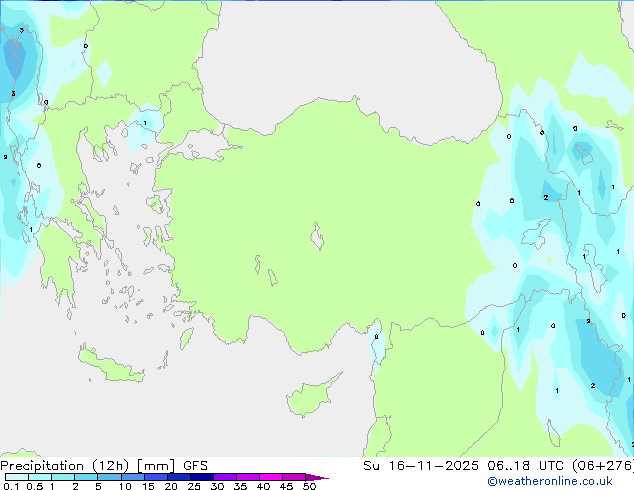Pick the 45–50 mm legend swatch
Viewport: 634px width, 490px height.
pos(294,477)
